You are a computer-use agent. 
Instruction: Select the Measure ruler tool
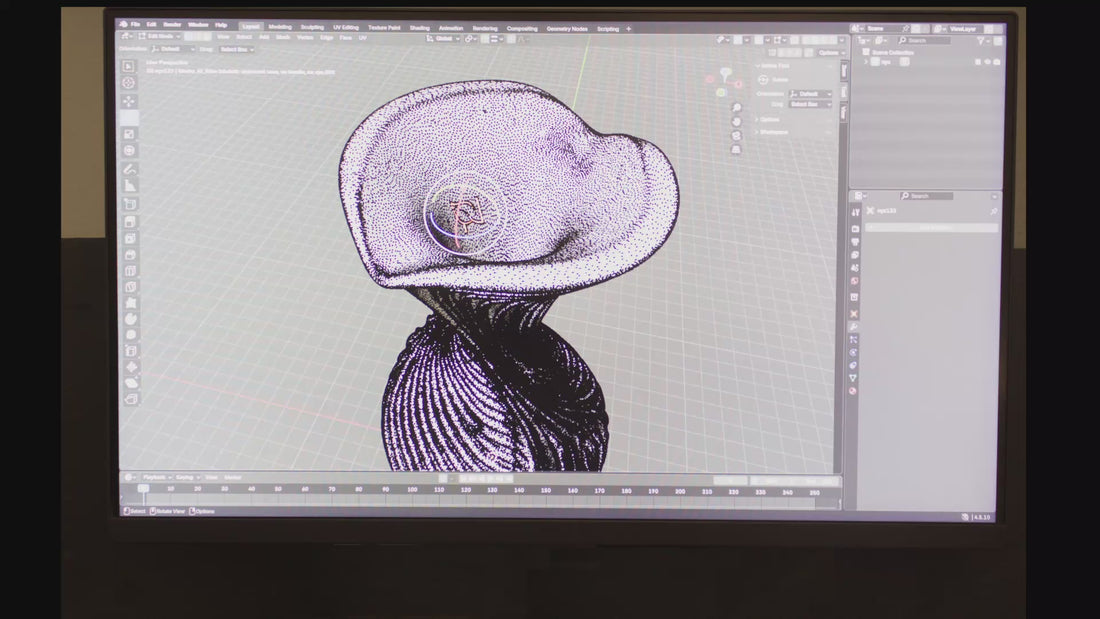pyautogui.click(x=130, y=186)
